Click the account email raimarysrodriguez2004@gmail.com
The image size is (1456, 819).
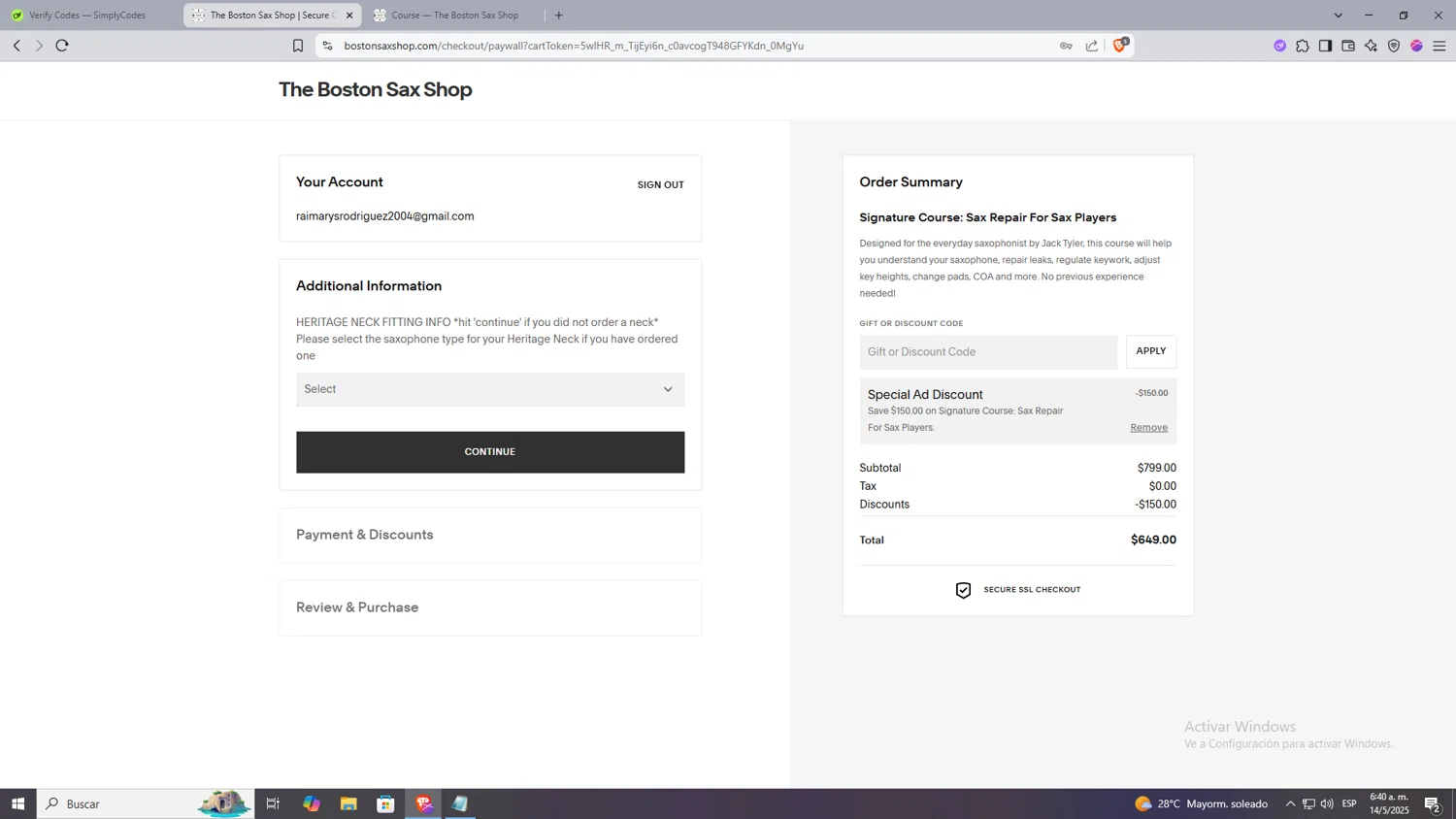tap(384, 216)
